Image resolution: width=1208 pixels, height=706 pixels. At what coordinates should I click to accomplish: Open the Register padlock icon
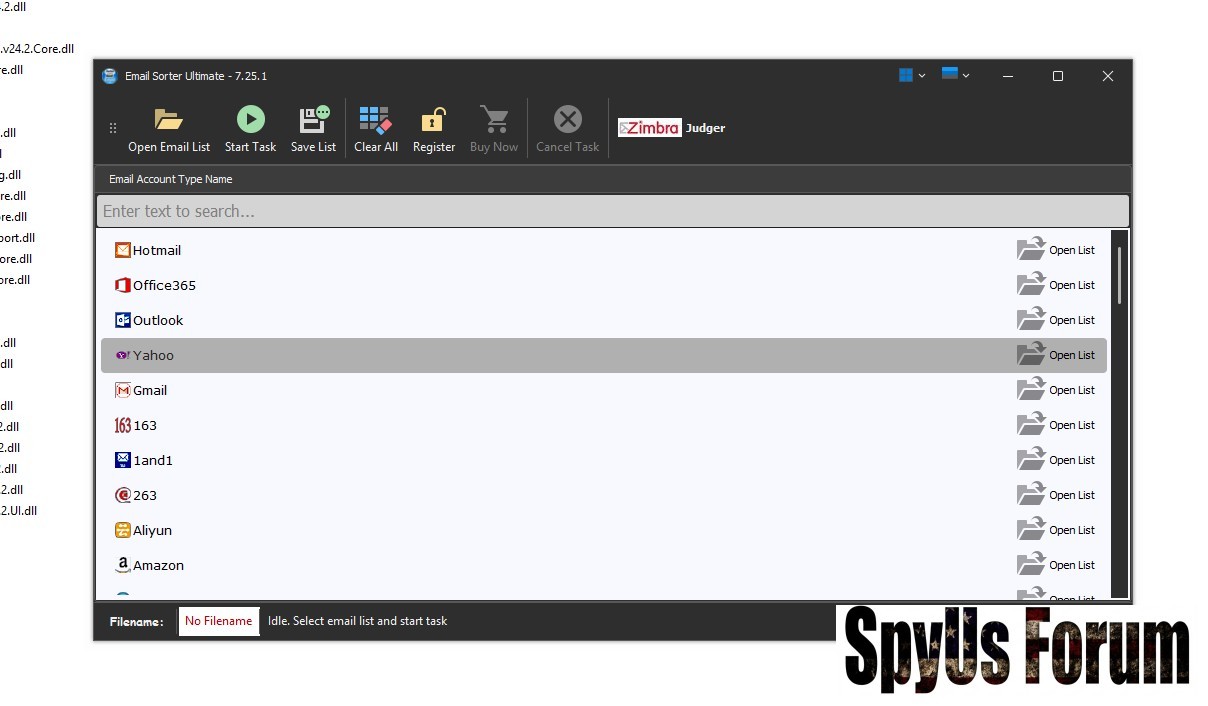coord(433,120)
